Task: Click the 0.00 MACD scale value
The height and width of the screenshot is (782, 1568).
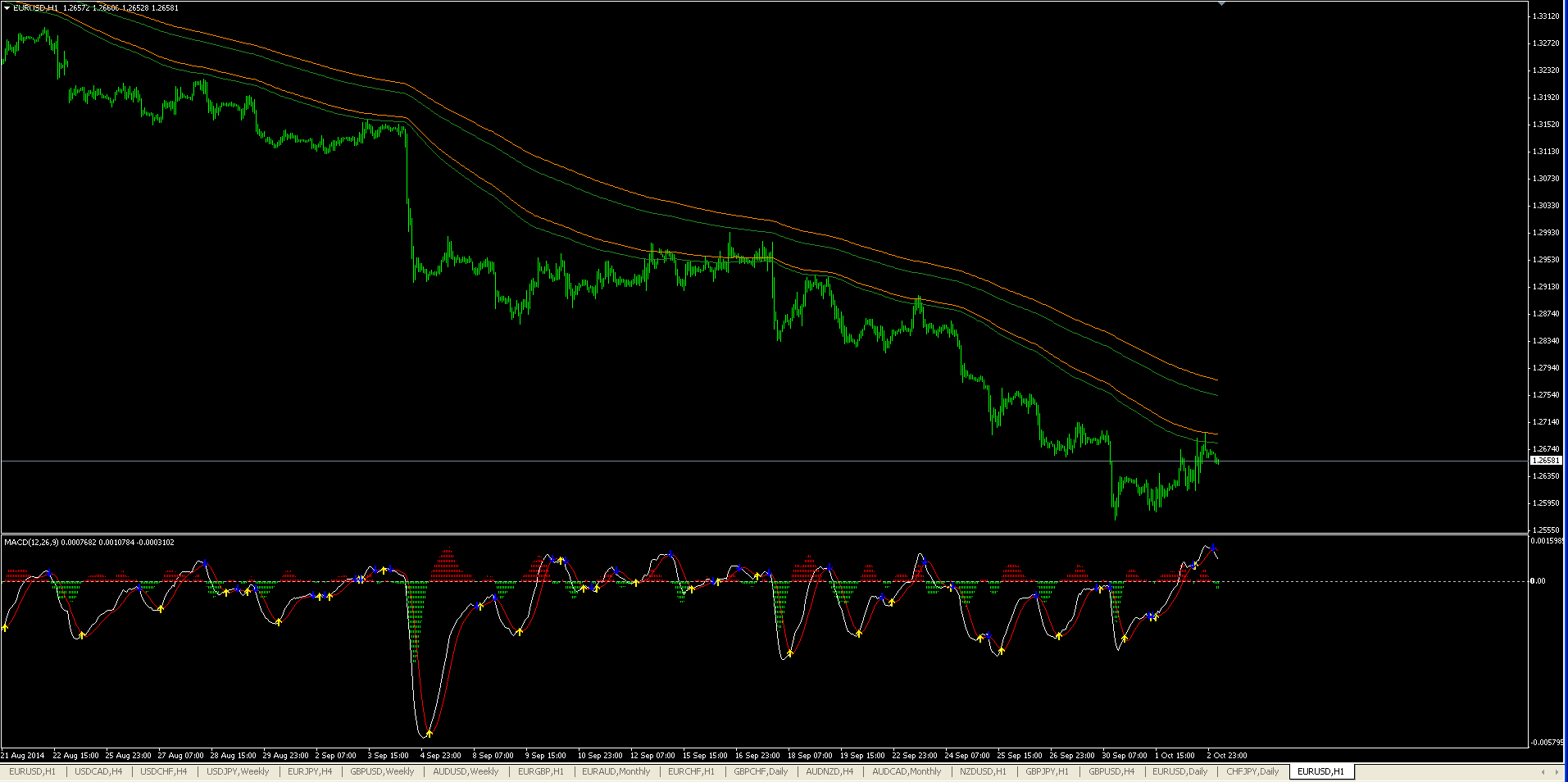Action: pos(1538,580)
